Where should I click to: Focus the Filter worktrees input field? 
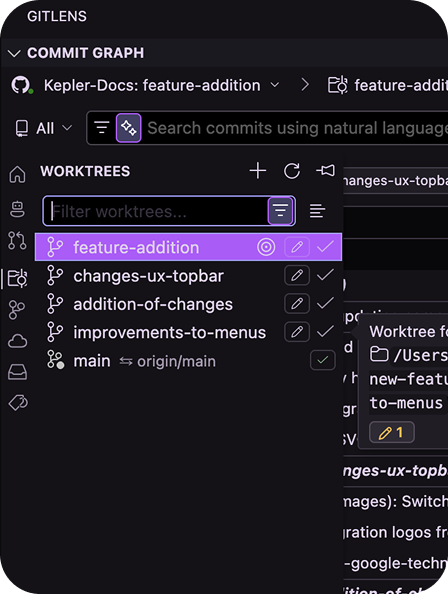point(159,211)
